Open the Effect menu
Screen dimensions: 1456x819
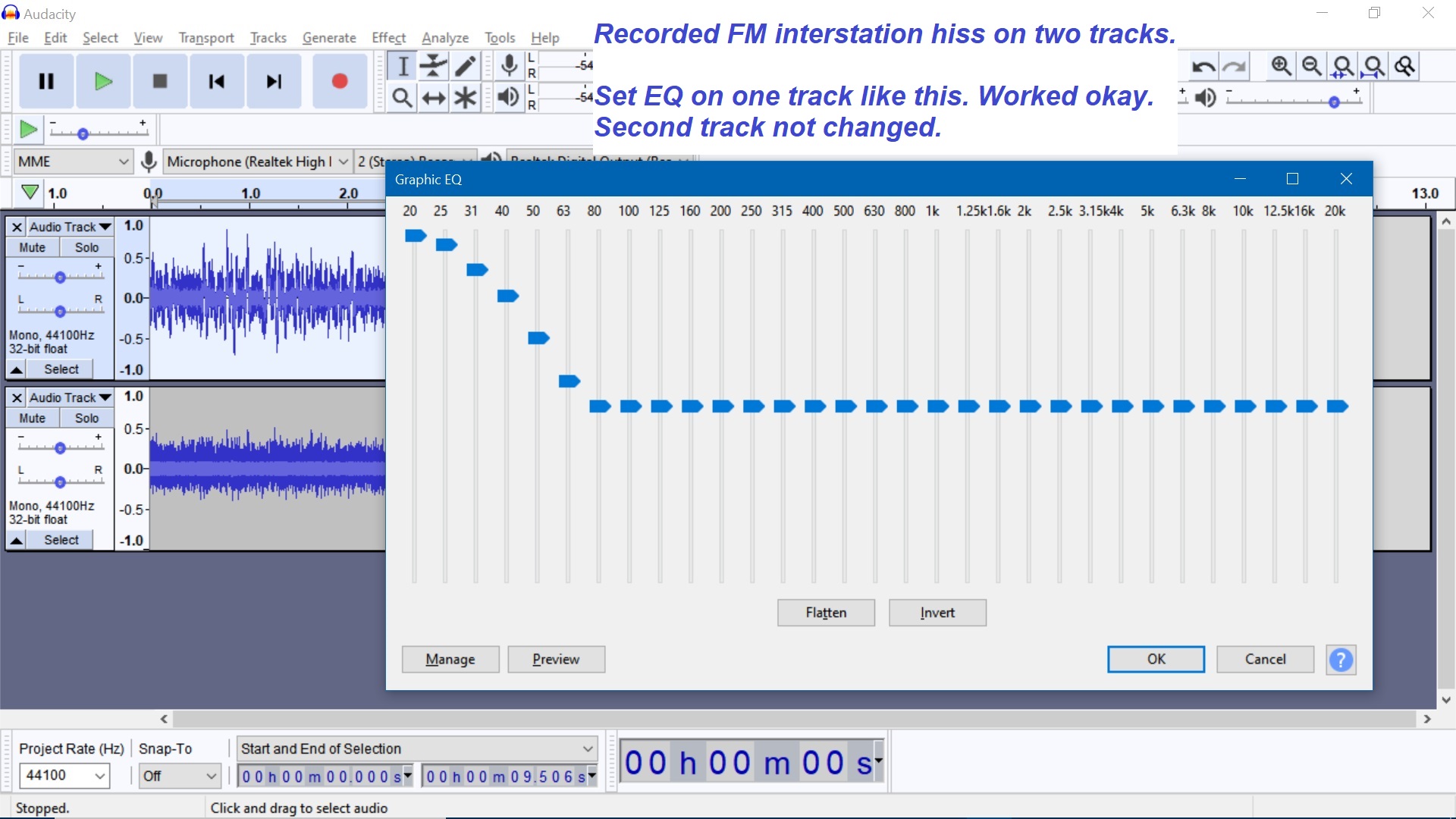[x=389, y=38]
